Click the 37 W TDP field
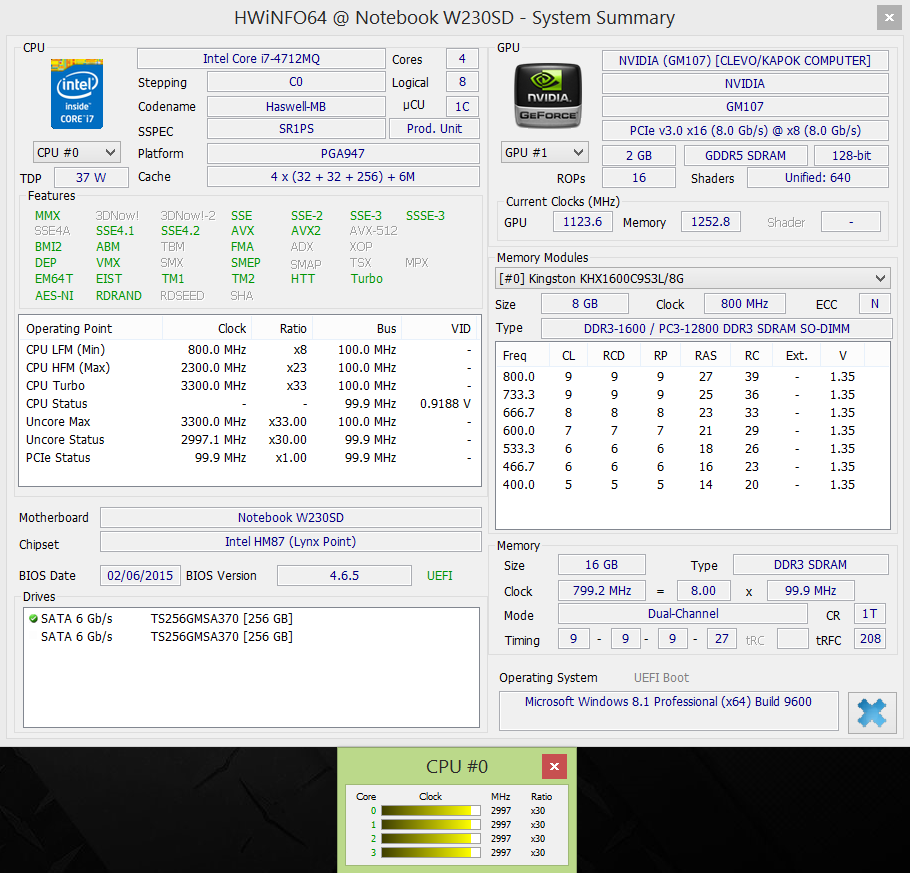The width and height of the screenshot is (910, 873). point(91,178)
